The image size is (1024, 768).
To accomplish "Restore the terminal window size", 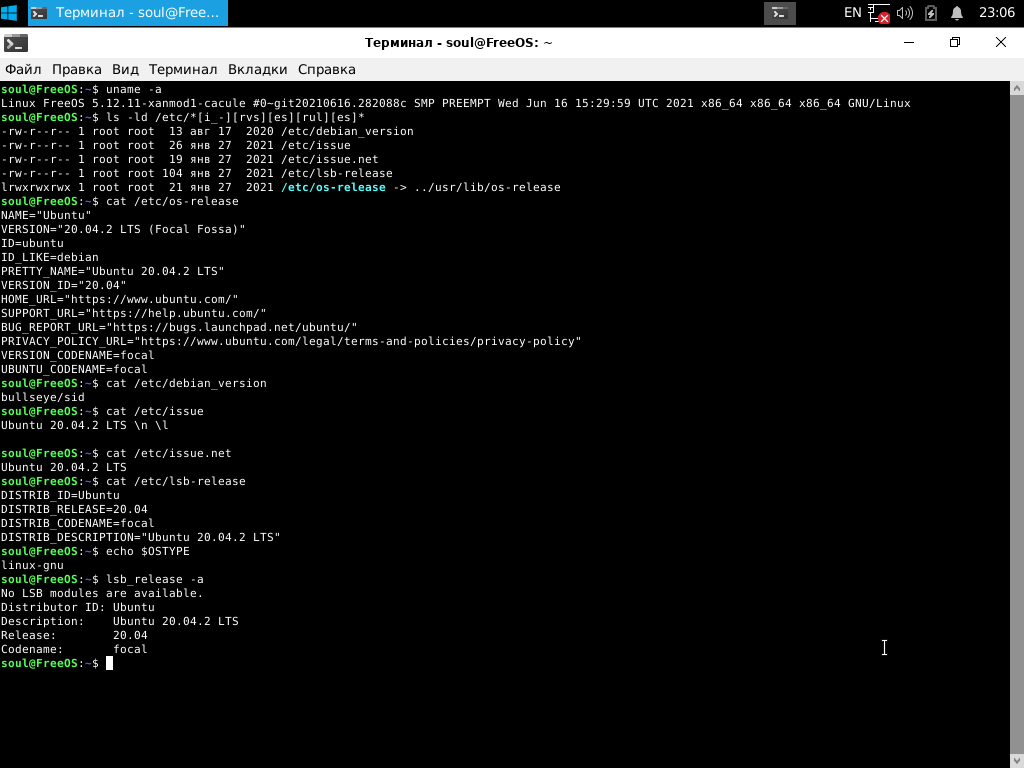I will 955,42.
